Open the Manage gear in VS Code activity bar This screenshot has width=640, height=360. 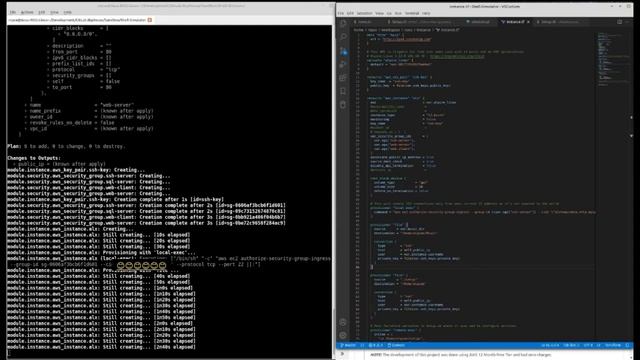[x=343, y=335]
